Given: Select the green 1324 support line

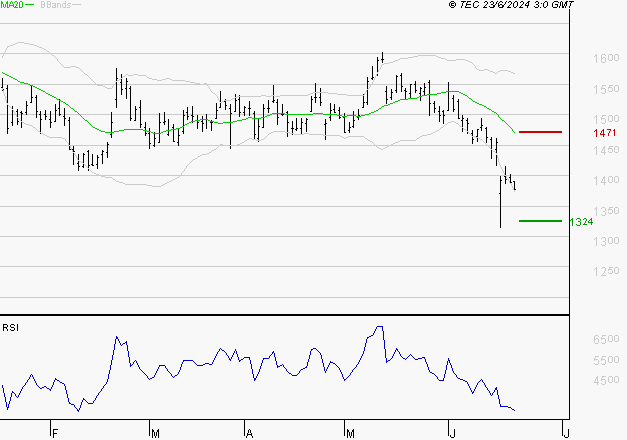Looking at the screenshot, I should 540,221.
